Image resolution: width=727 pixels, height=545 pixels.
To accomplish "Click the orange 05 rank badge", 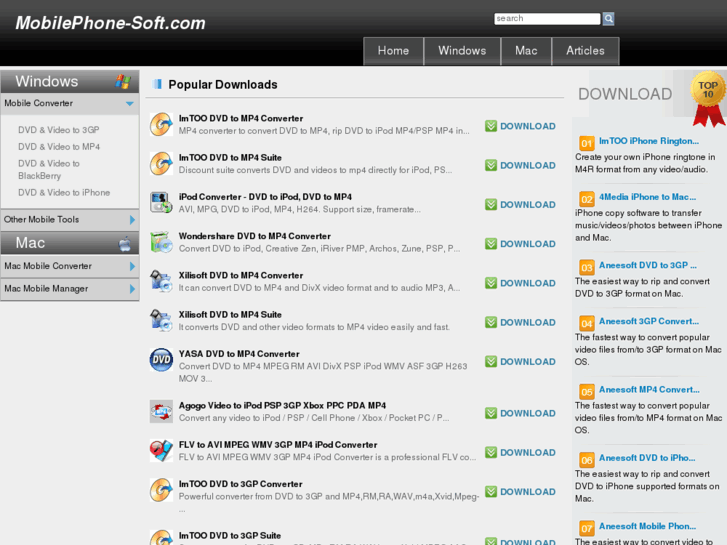I will (x=587, y=391).
